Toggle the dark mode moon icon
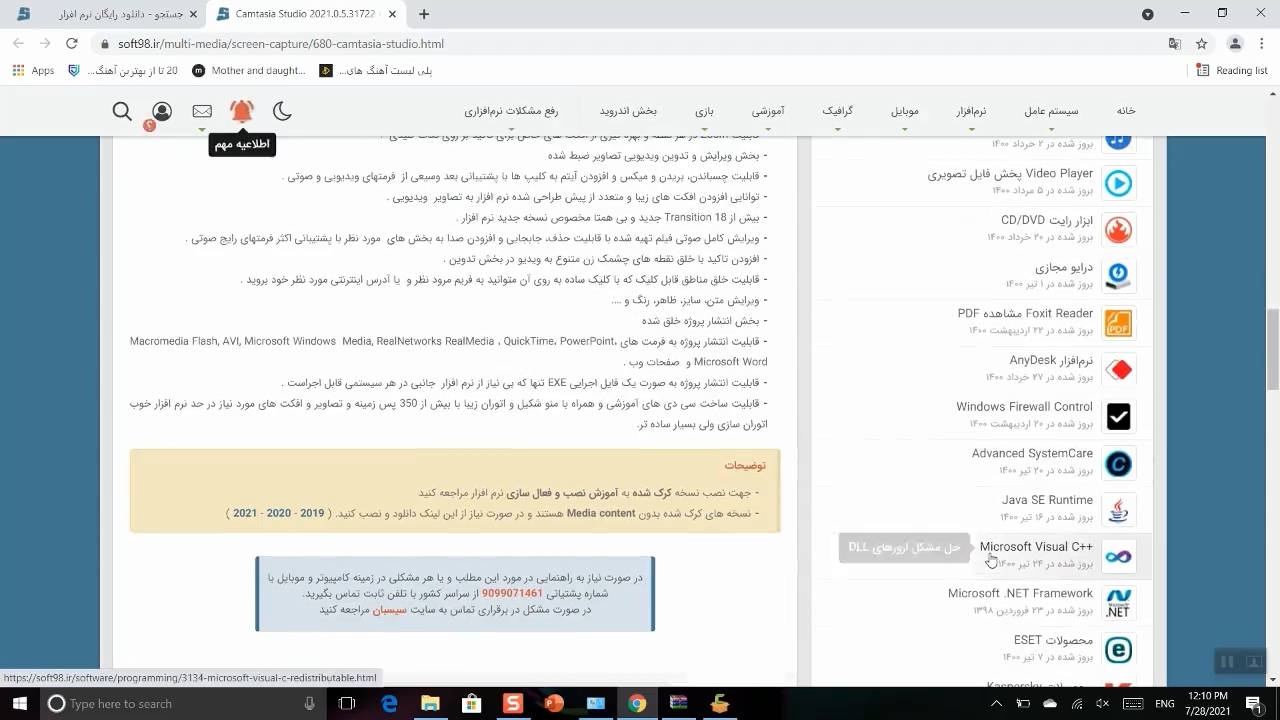 click(x=282, y=111)
